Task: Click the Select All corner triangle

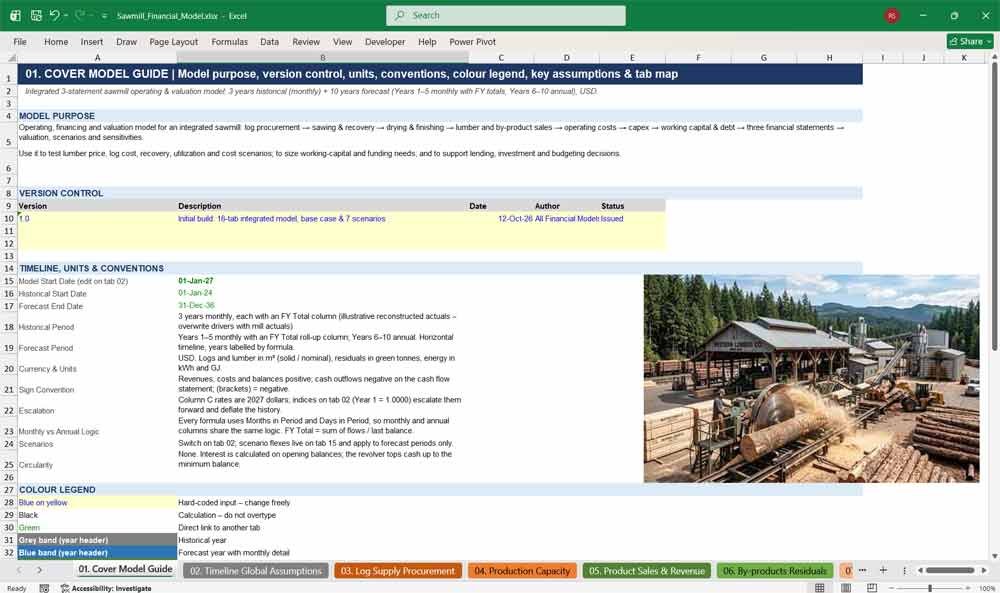Action: pyautogui.click(x=11, y=57)
